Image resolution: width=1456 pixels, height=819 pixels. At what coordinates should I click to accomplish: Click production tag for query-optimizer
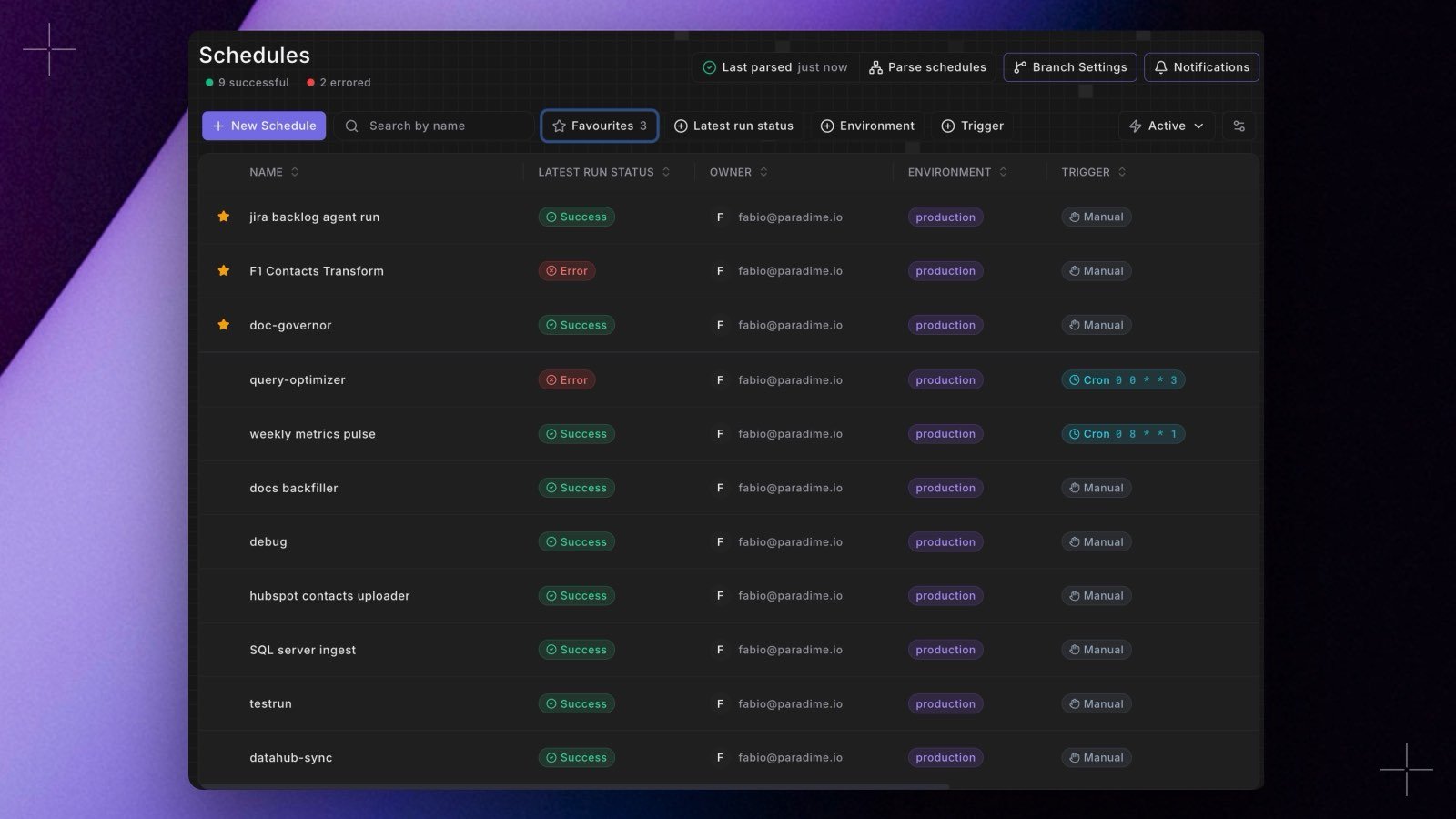945,379
